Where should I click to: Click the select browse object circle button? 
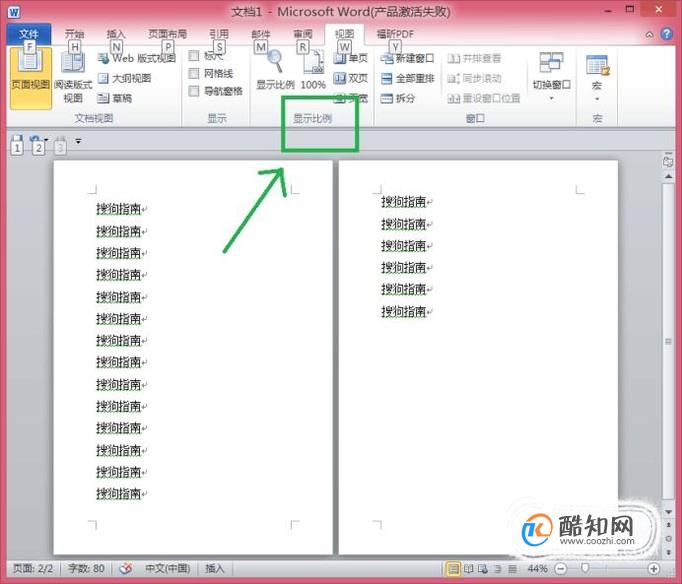tap(669, 539)
